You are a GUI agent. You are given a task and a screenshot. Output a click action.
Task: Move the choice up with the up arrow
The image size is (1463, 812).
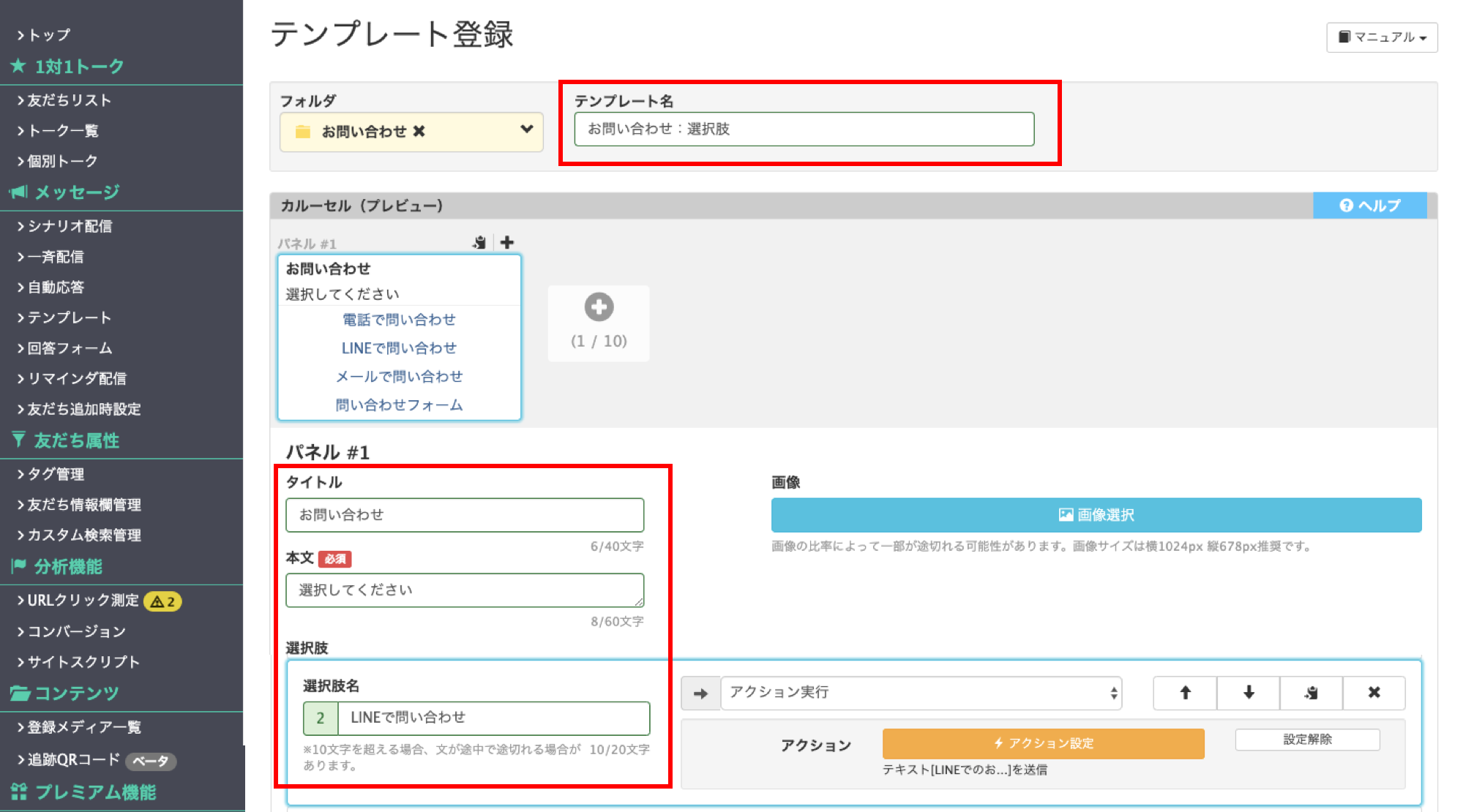[x=1185, y=693]
